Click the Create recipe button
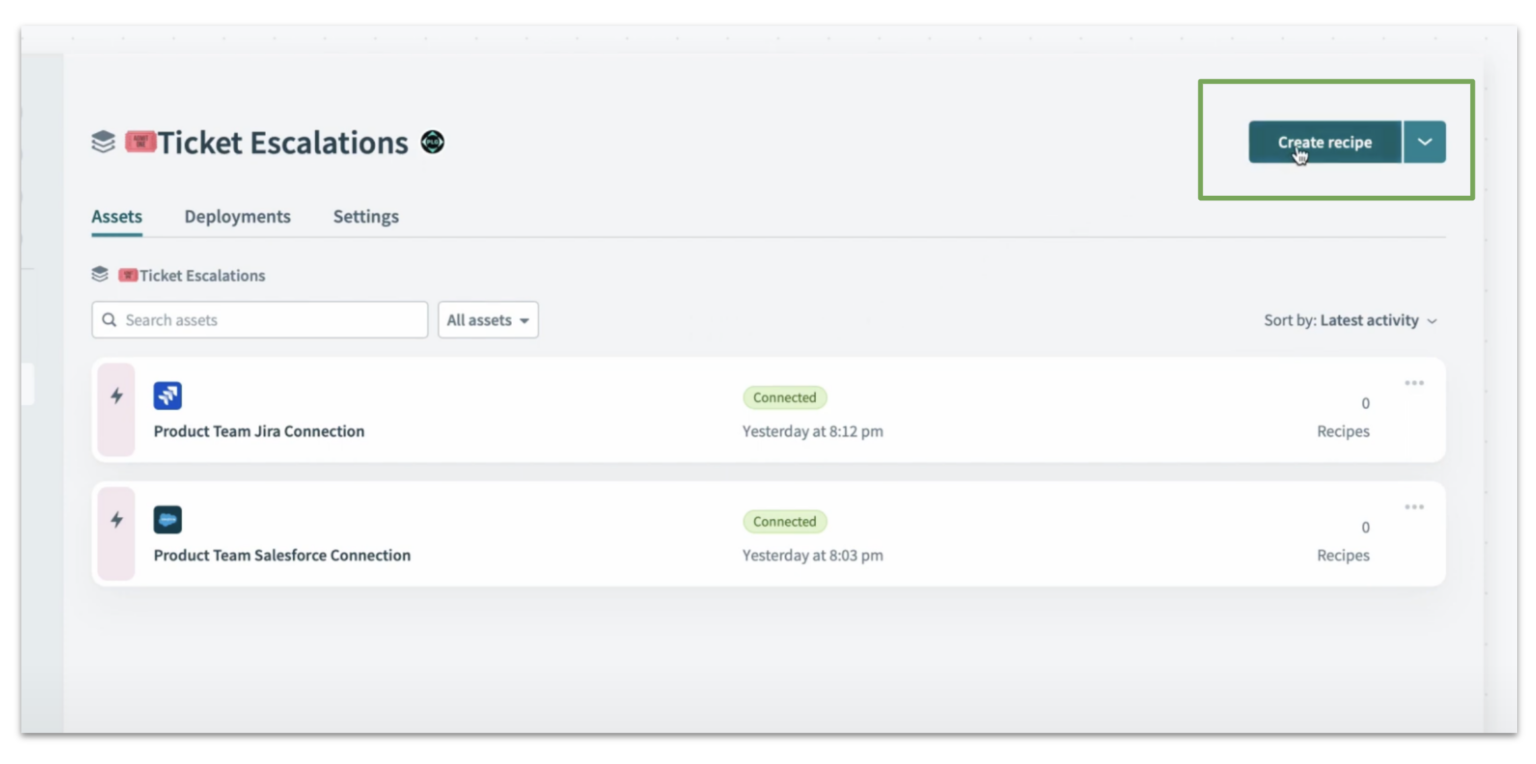The height and width of the screenshot is (764, 1536). point(1324,141)
